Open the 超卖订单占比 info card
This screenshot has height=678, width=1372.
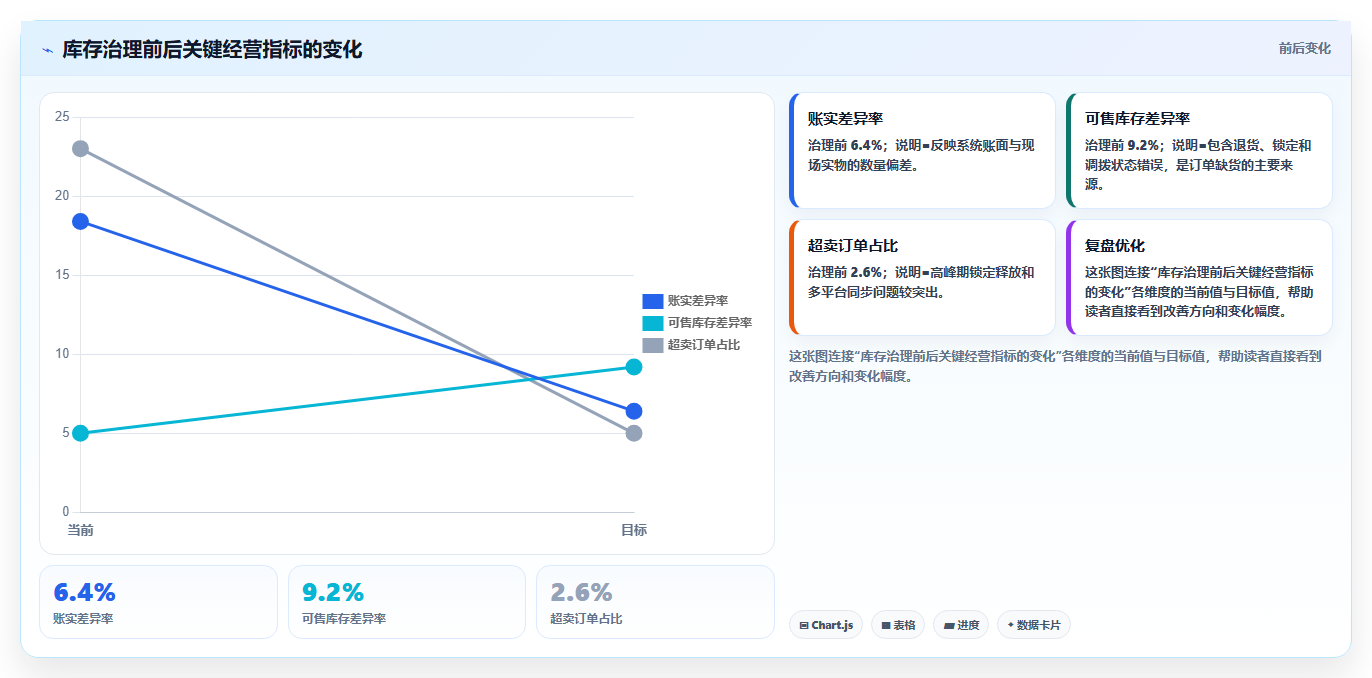pos(922,277)
